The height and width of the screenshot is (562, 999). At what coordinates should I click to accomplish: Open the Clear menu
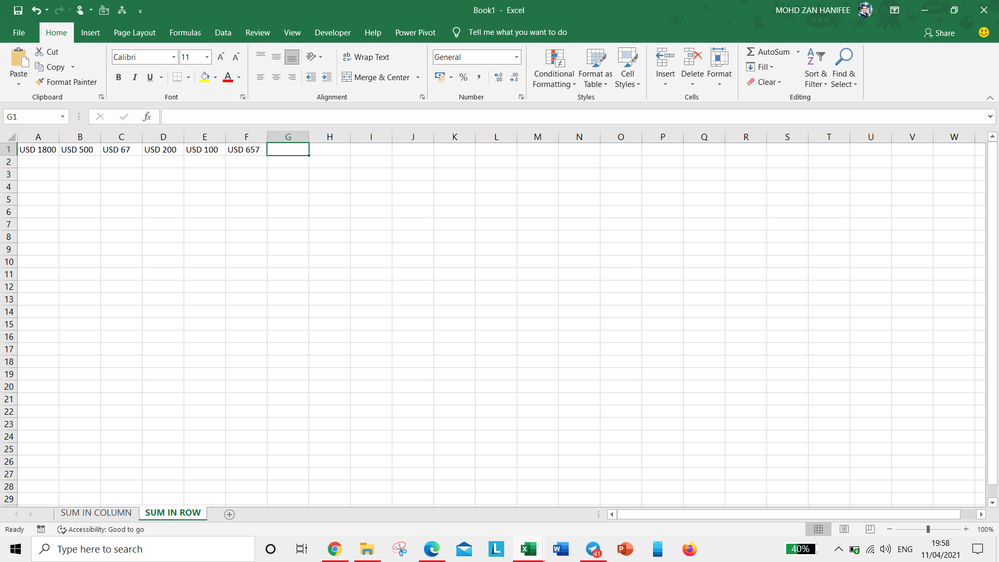click(763, 82)
